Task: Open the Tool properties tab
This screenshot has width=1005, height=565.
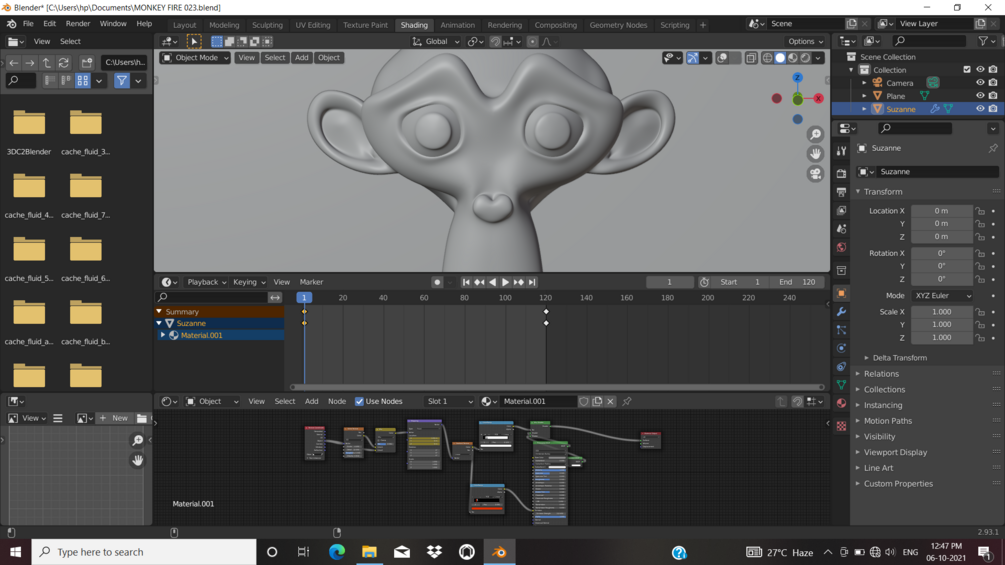Action: click(842, 151)
